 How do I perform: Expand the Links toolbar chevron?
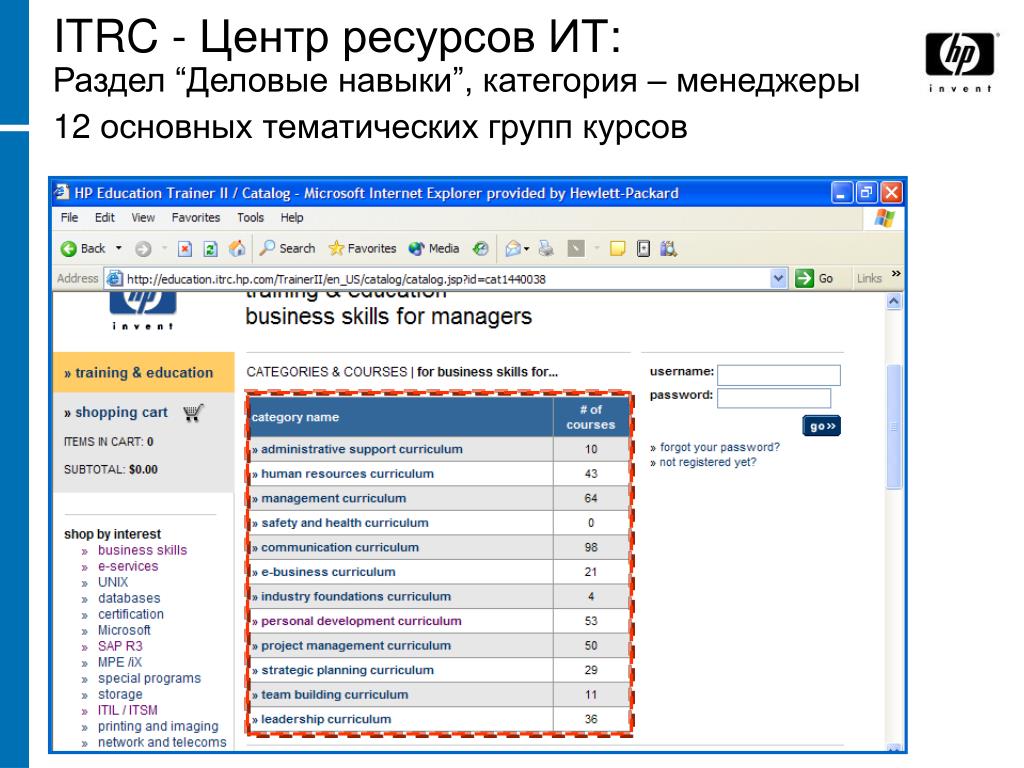tap(896, 274)
